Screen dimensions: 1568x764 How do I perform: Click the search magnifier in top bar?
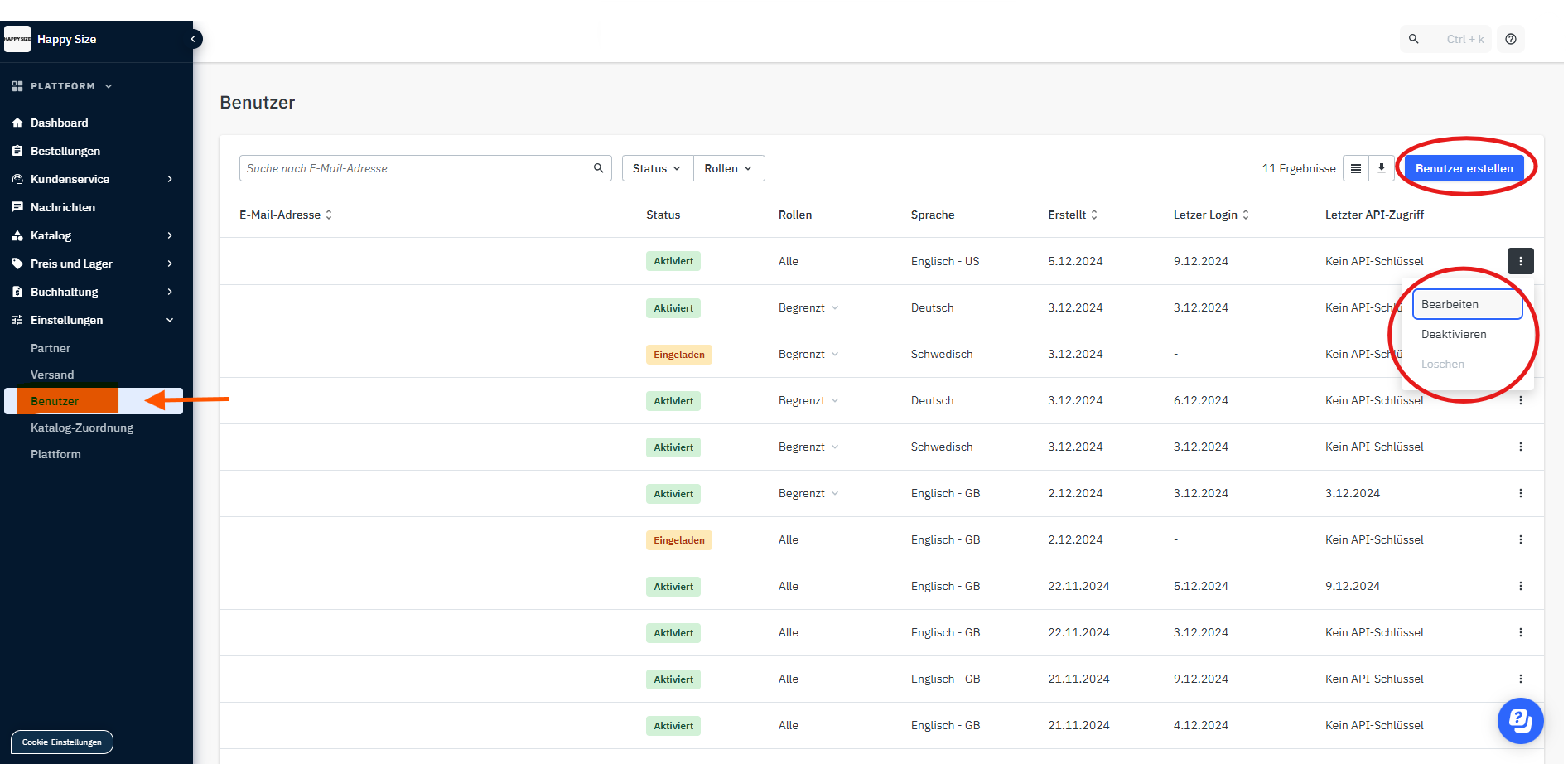point(1414,39)
